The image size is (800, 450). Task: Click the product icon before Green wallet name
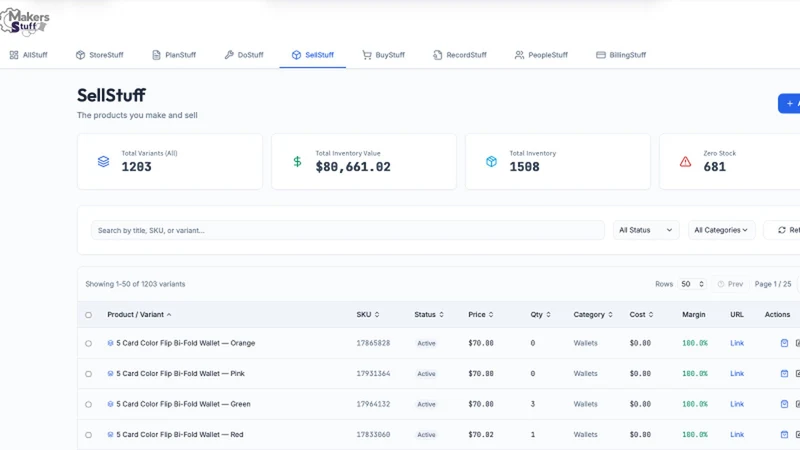point(110,404)
